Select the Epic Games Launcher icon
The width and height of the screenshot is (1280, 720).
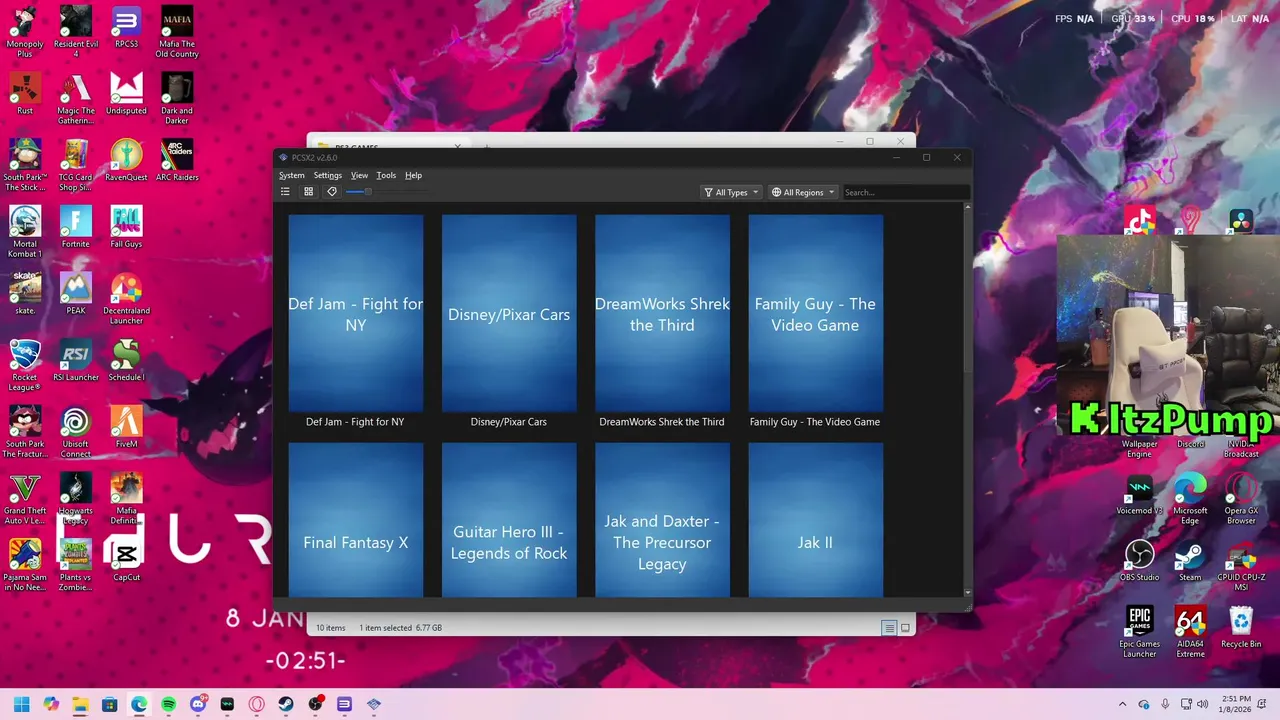[x=1140, y=632]
